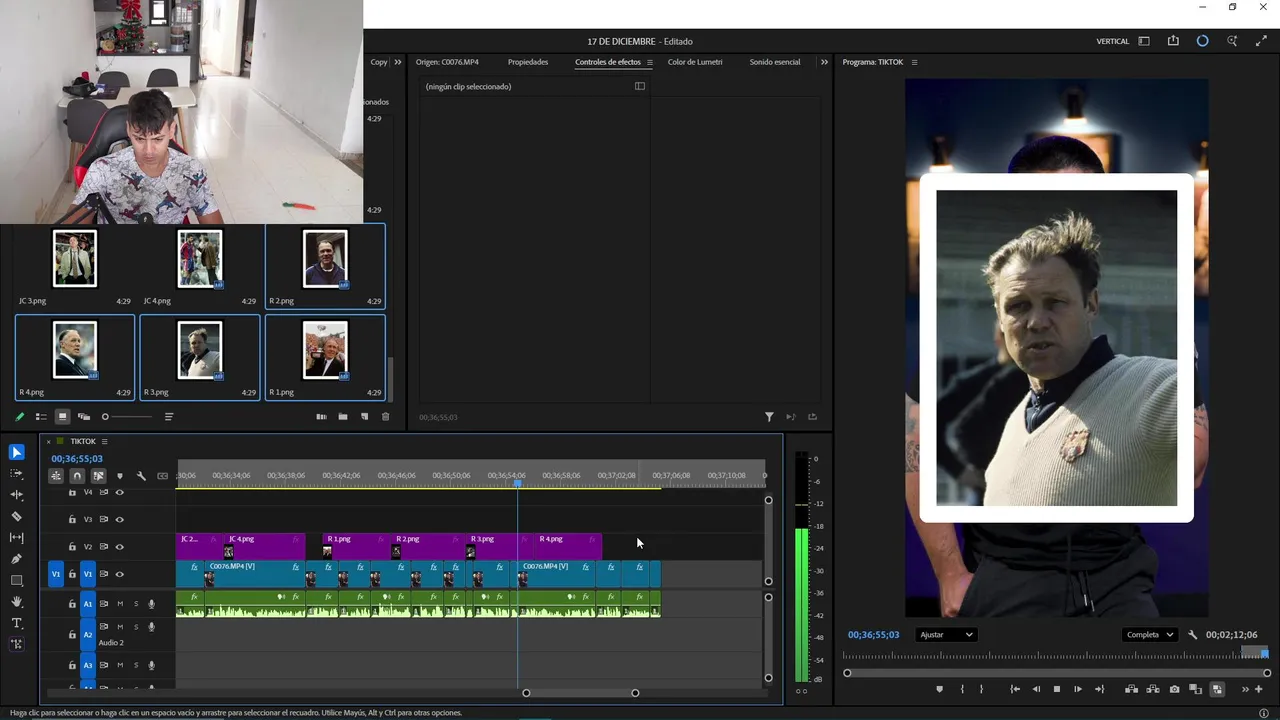The width and height of the screenshot is (1280, 720).
Task: Open the Origen: C0076.MP4 tab
Action: (447, 62)
